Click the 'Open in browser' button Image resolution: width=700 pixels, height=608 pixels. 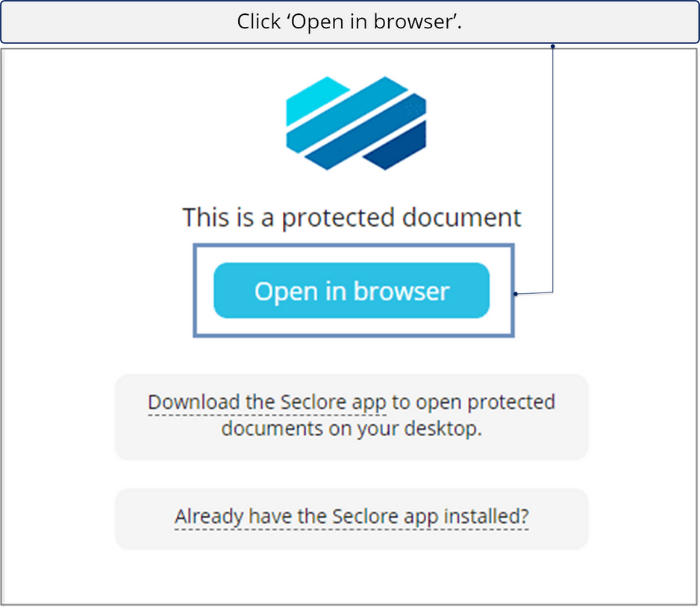click(x=352, y=291)
